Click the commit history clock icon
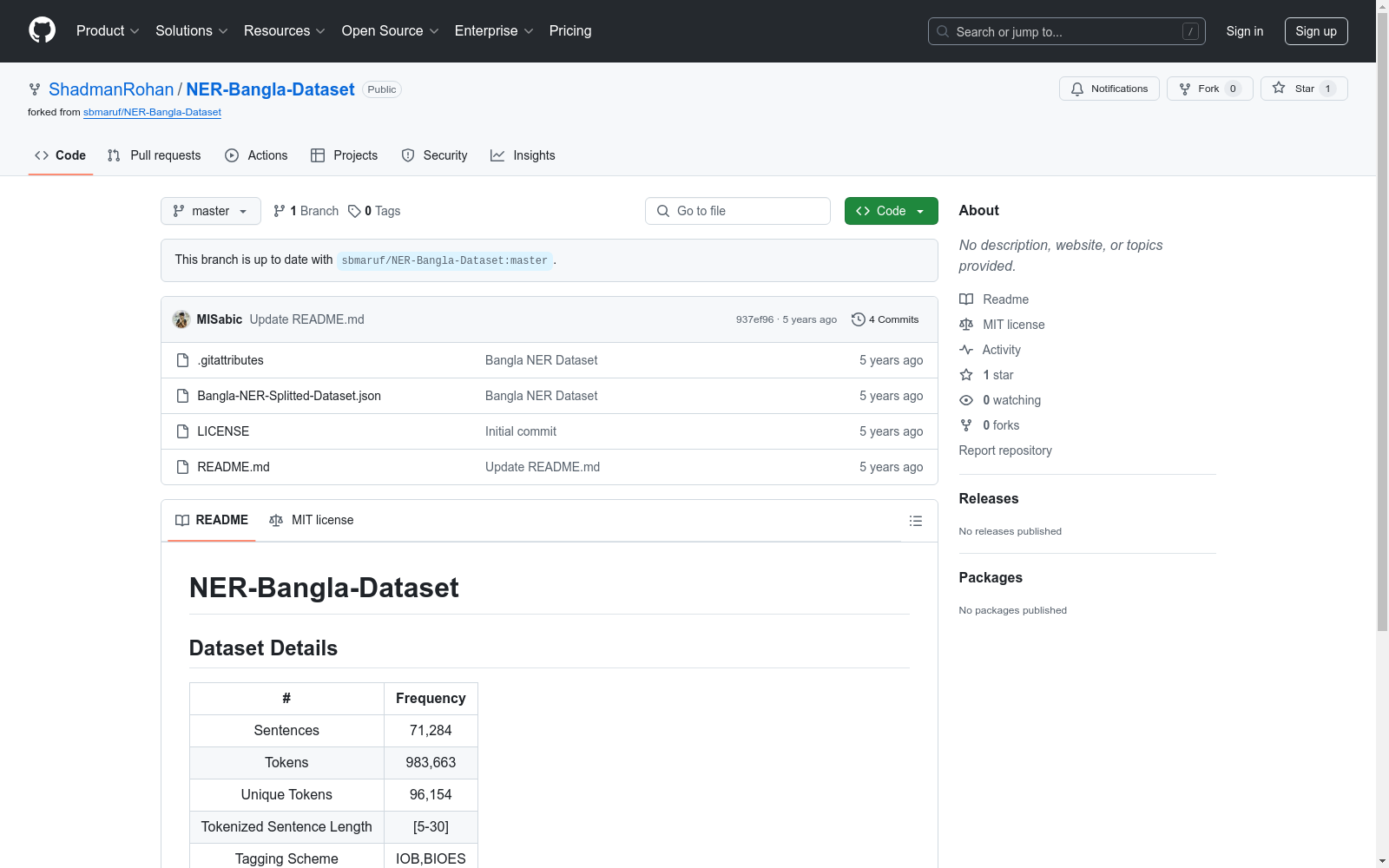The width and height of the screenshot is (1389, 868). tap(858, 319)
